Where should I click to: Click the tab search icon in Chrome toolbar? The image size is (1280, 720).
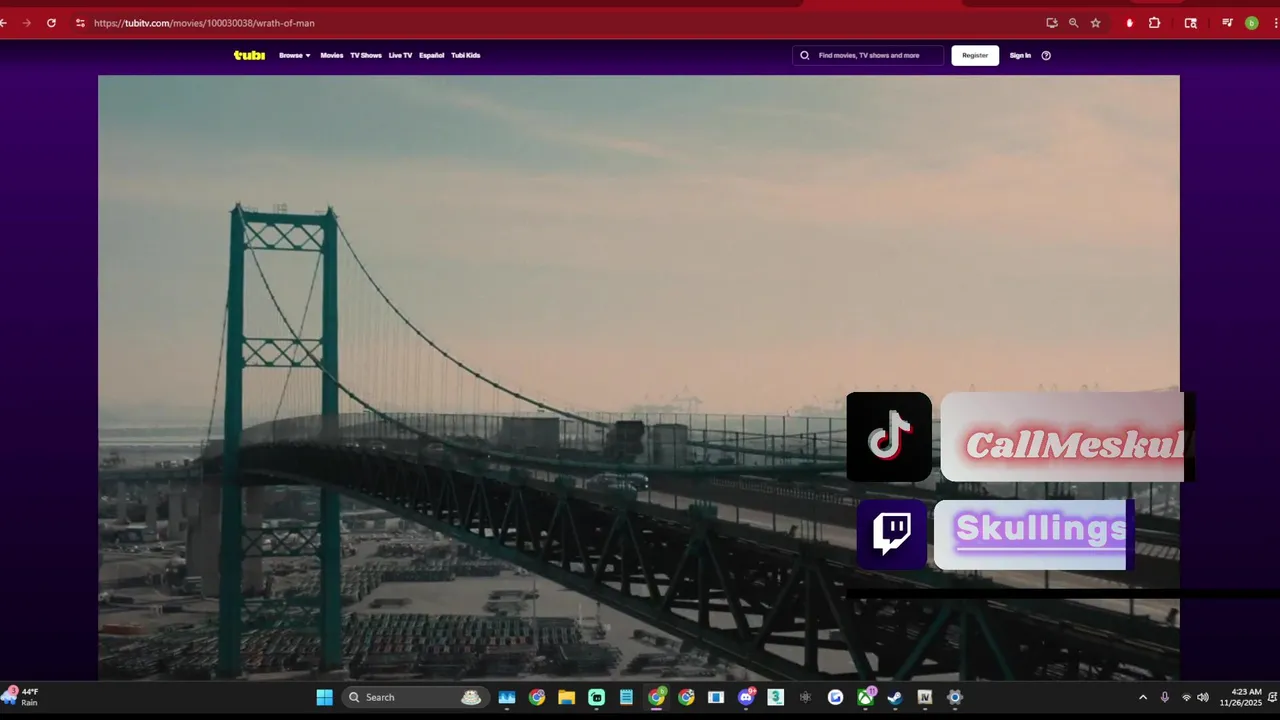tap(1190, 23)
